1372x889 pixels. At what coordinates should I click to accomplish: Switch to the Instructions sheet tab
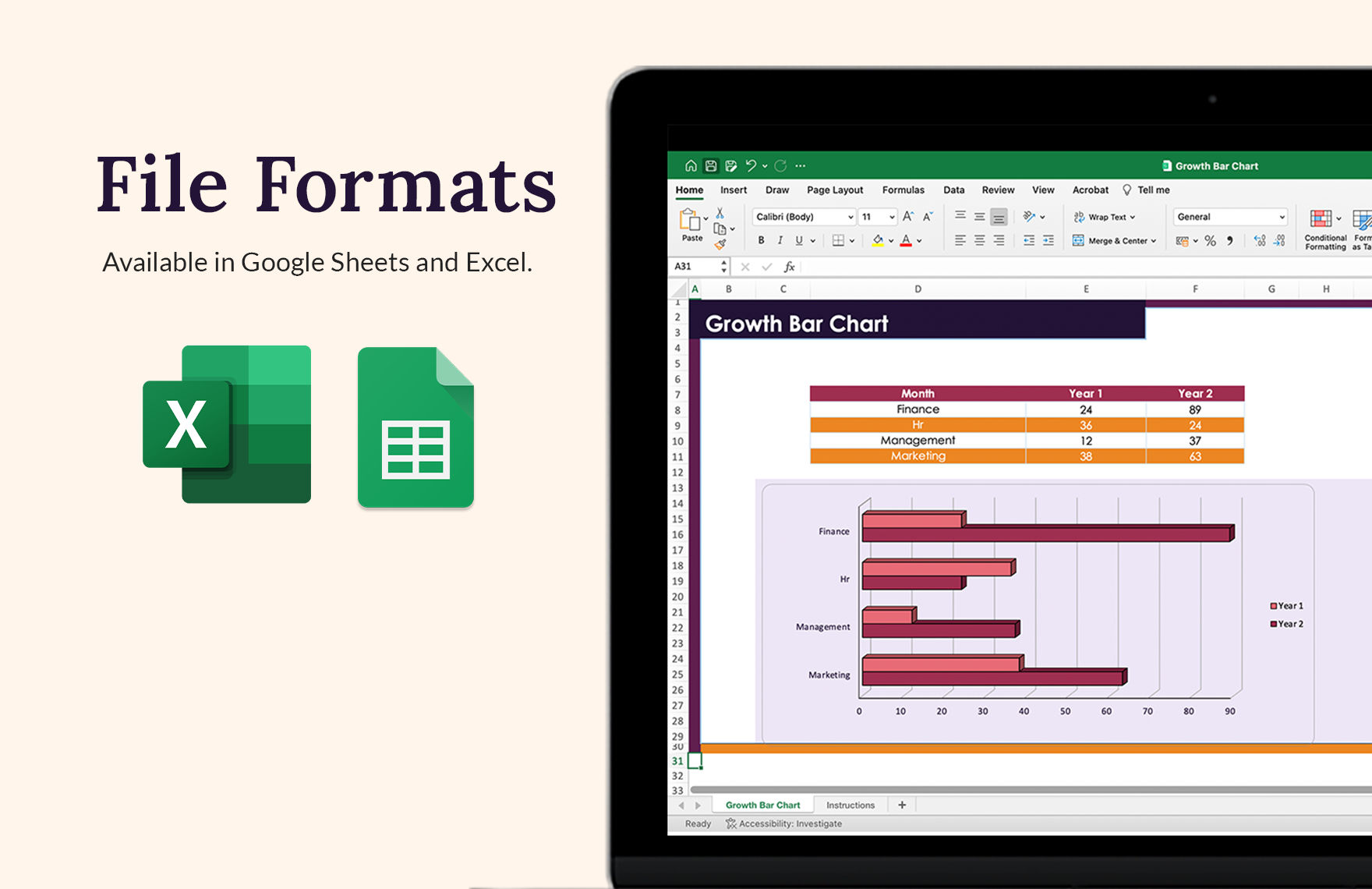[850, 805]
